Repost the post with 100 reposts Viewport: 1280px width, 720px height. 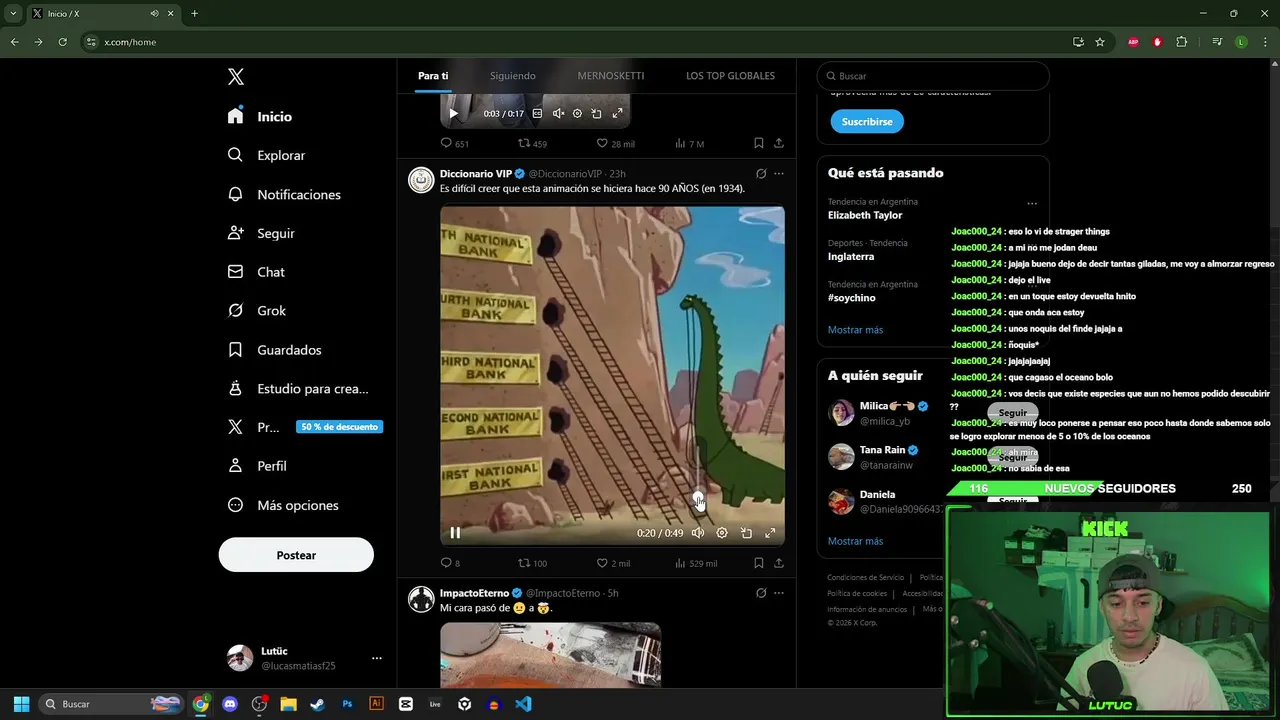coord(532,563)
